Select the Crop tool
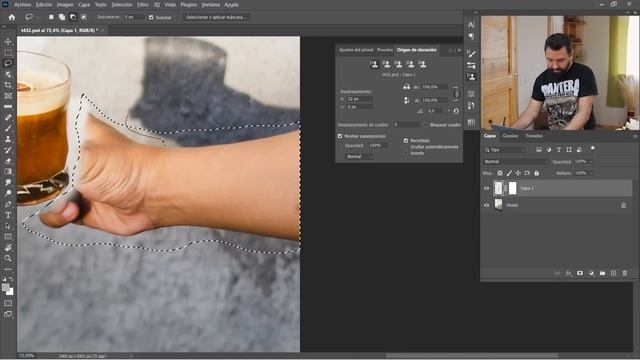Screen dimensions: 640x360 coord(8,85)
